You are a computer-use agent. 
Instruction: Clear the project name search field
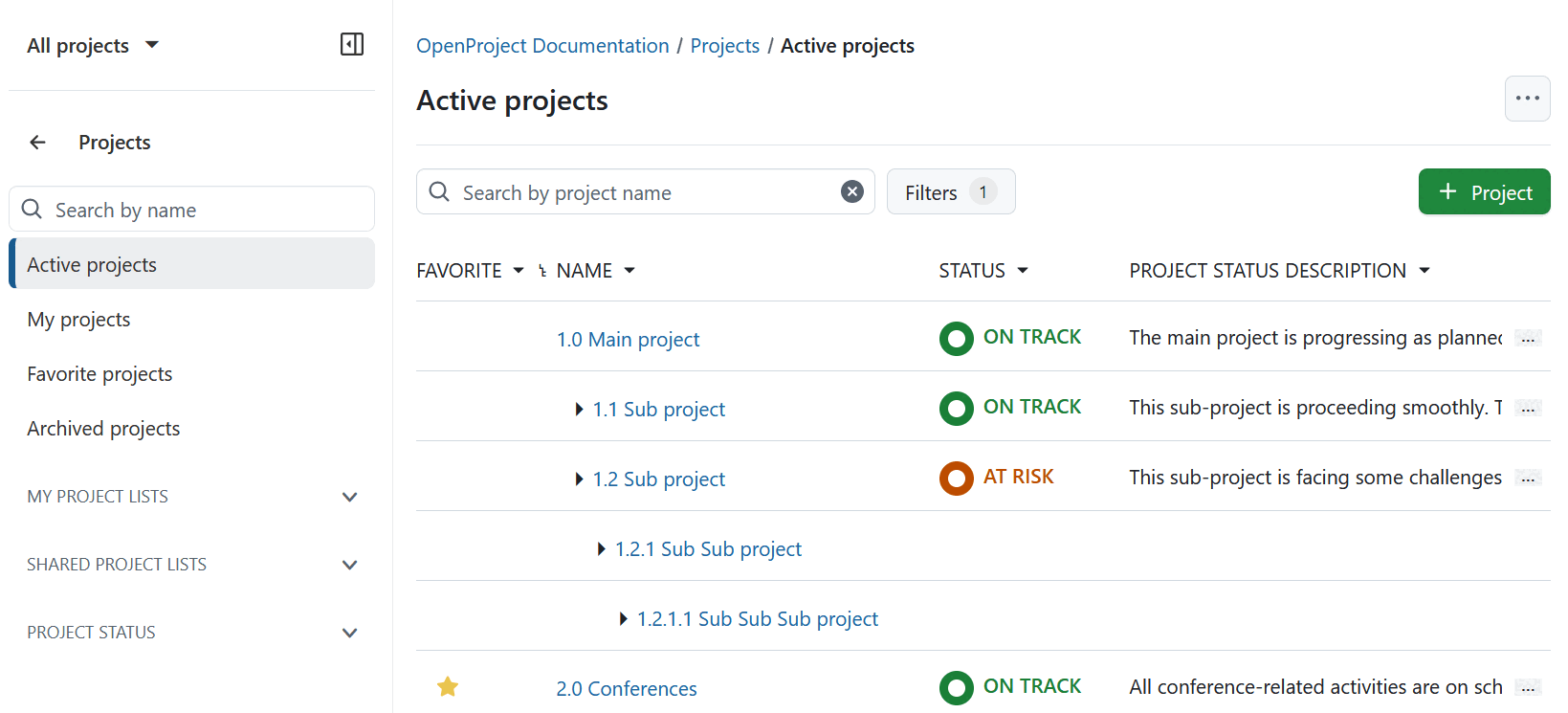[x=851, y=192]
